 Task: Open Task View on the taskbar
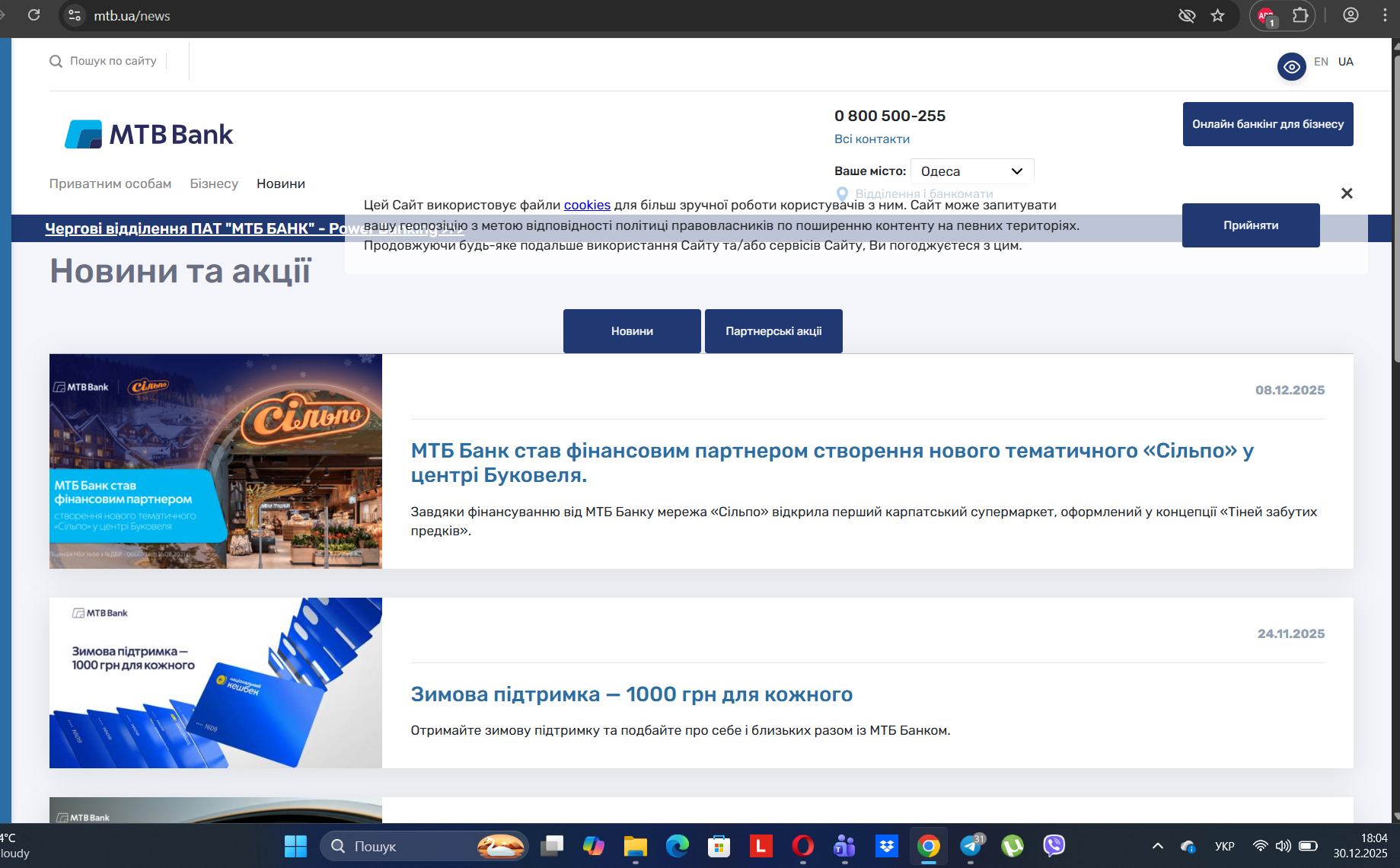point(552,846)
